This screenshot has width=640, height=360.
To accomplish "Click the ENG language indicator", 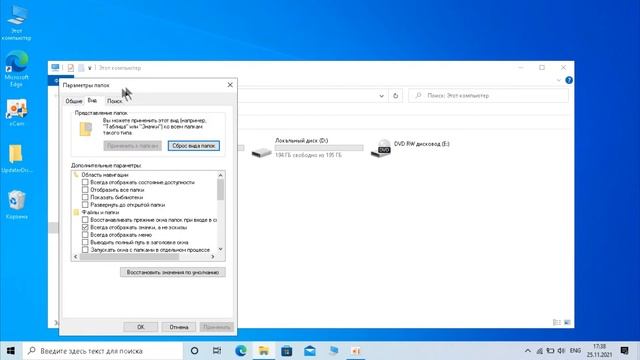I will coord(575,351).
